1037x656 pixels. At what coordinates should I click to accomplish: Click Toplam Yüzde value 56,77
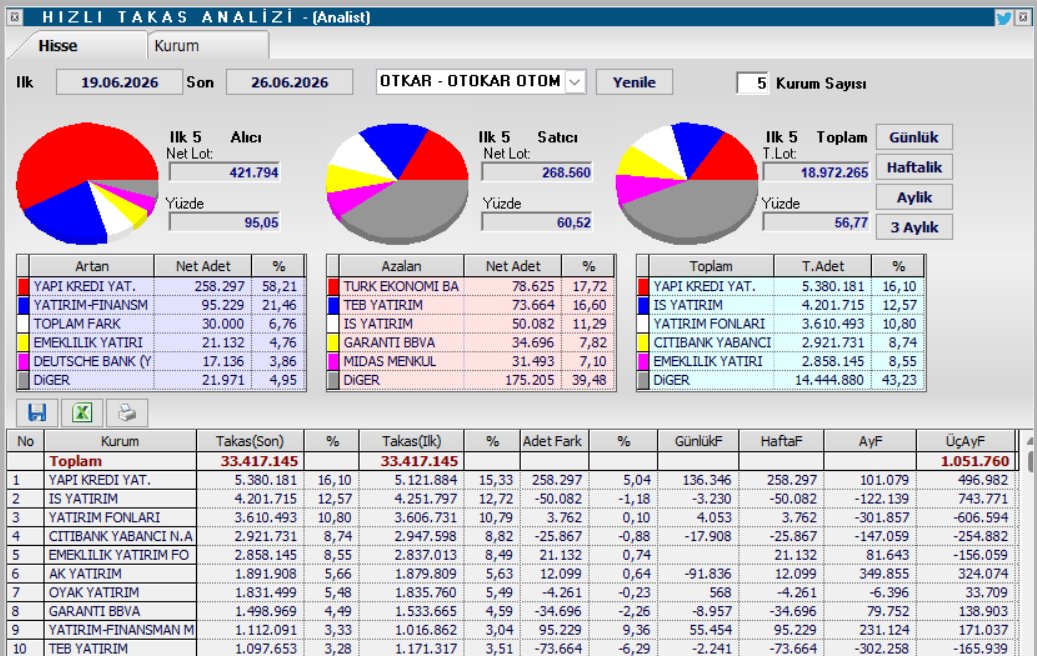[815, 223]
